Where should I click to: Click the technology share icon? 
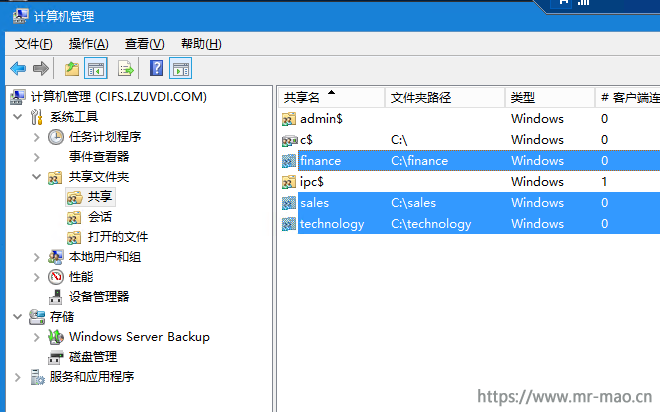tap(289, 224)
